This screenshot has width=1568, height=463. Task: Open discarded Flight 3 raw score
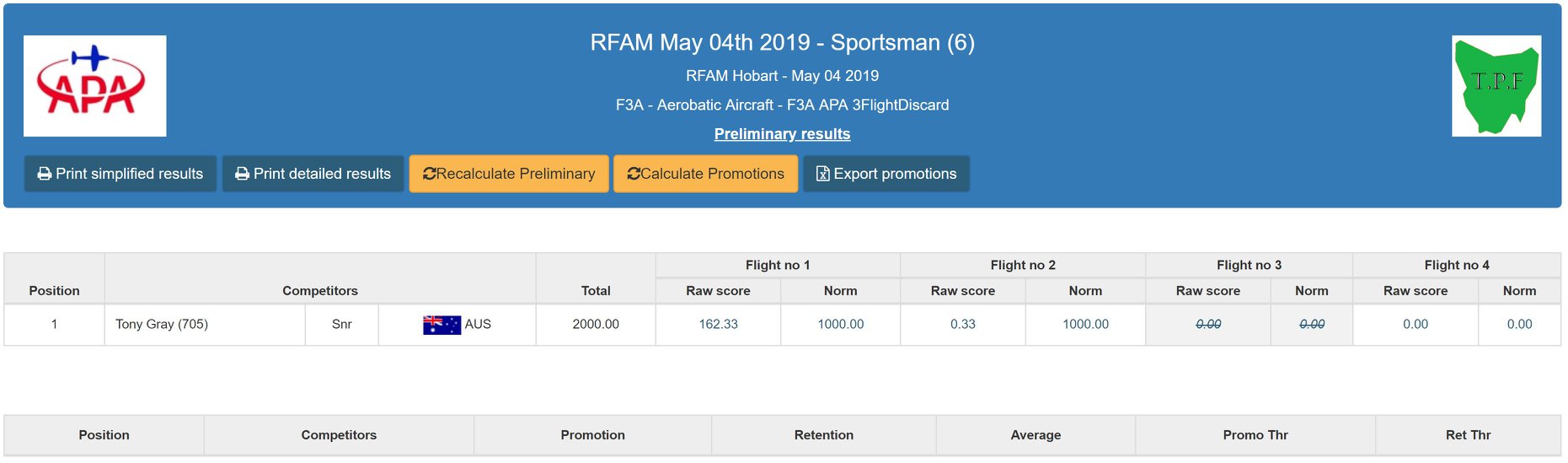[1207, 324]
